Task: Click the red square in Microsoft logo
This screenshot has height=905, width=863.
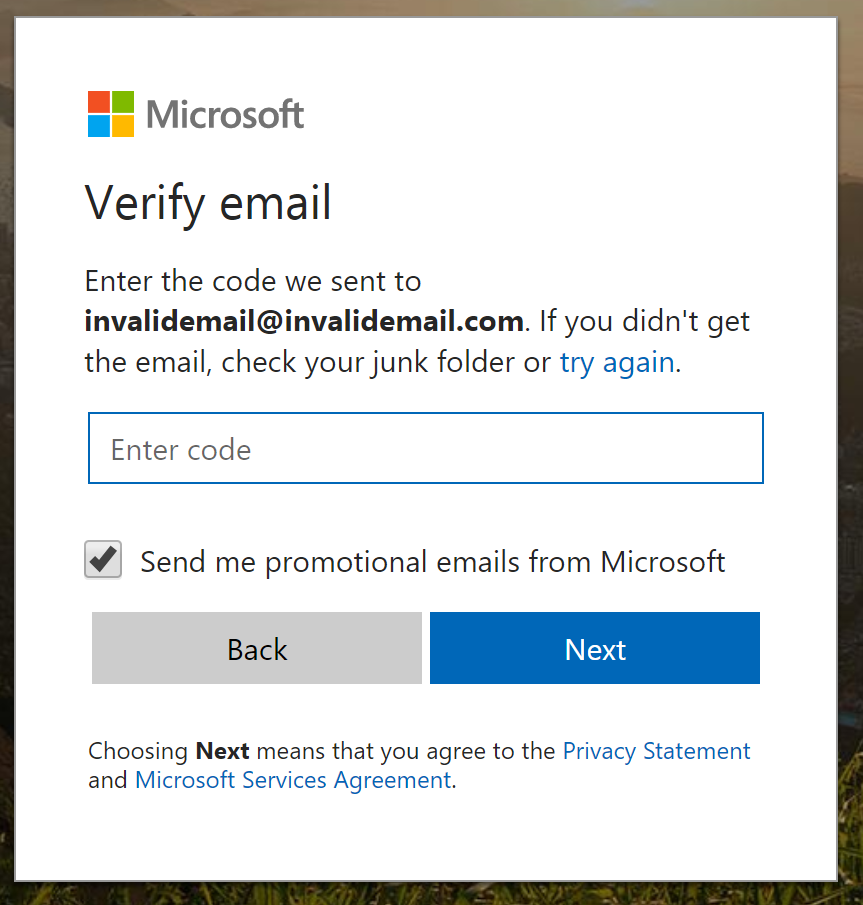Action: (99, 102)
